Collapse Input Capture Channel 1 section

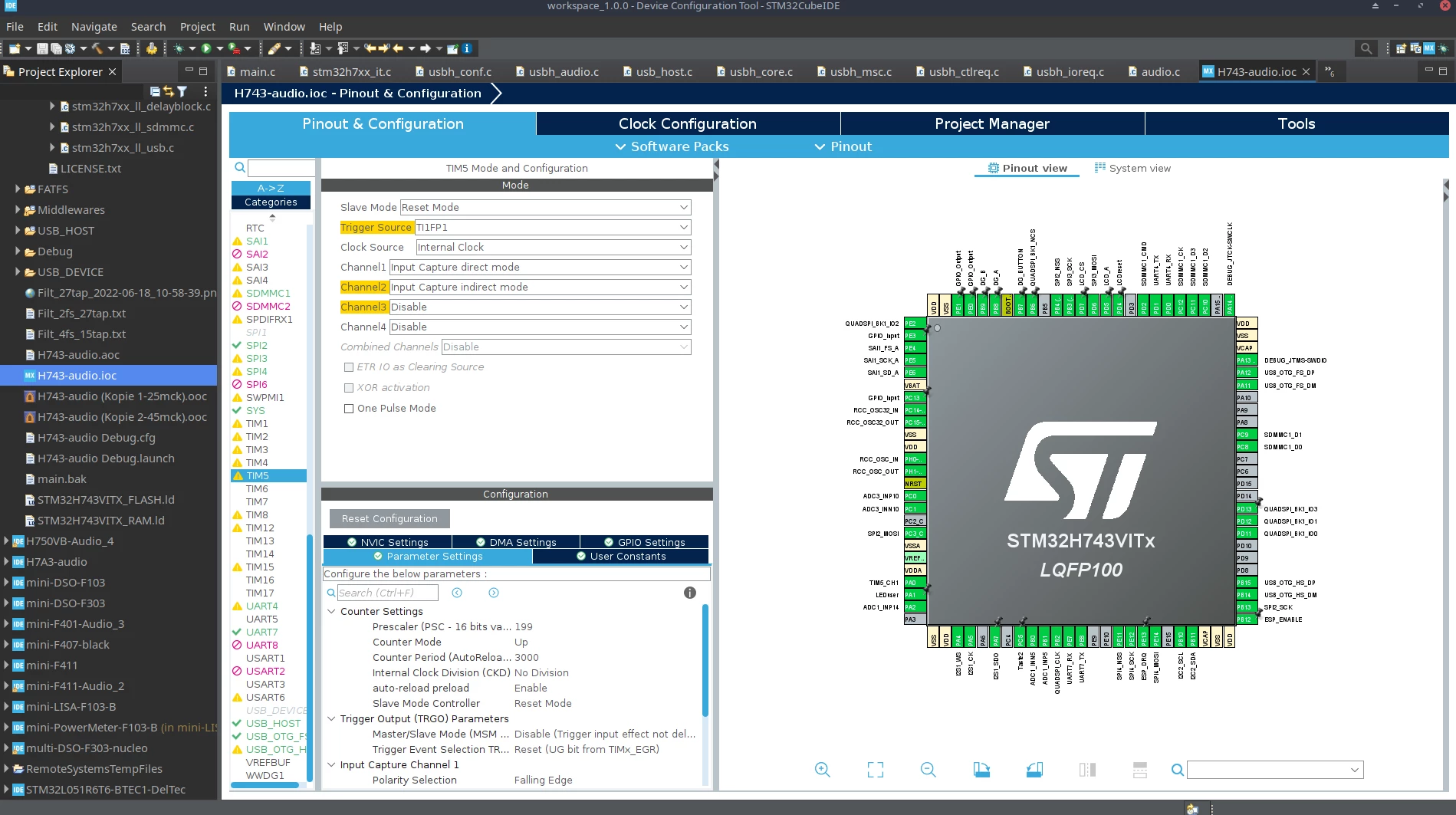(x=331, y=765)
